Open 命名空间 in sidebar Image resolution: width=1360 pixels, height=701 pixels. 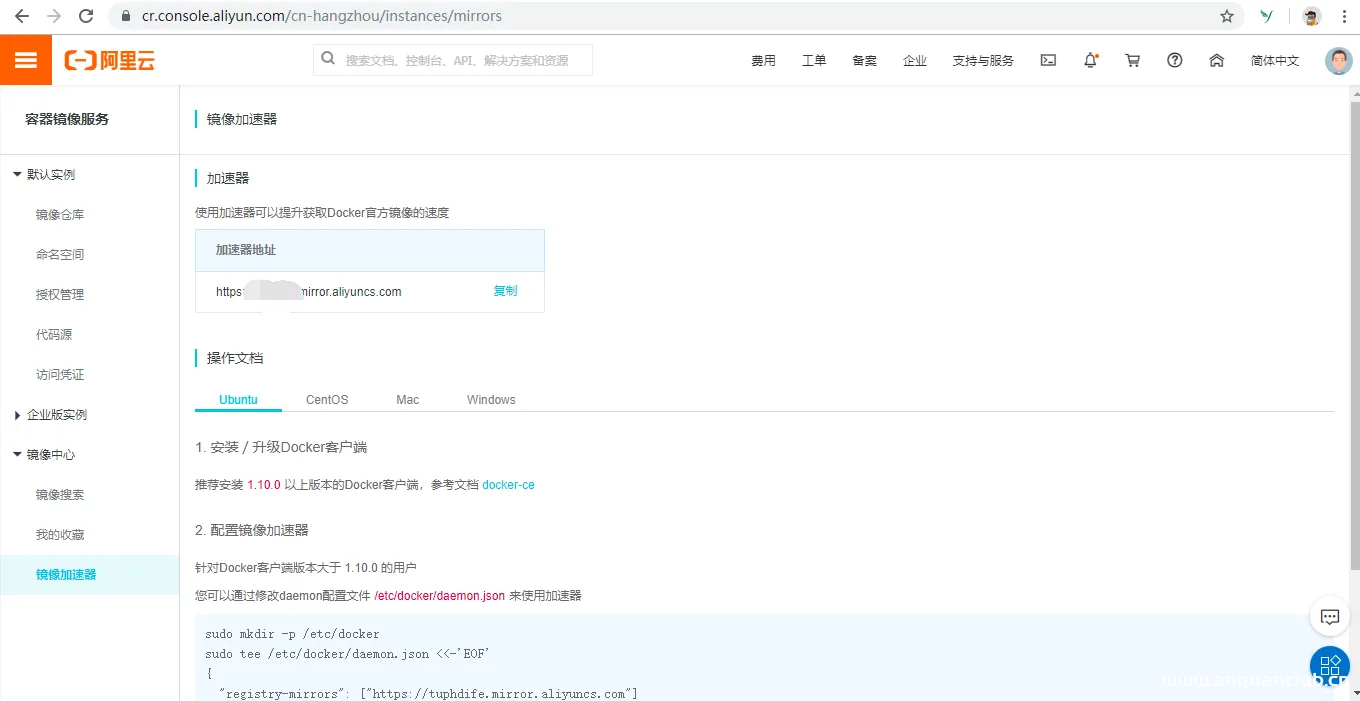[x=60, y=254]
